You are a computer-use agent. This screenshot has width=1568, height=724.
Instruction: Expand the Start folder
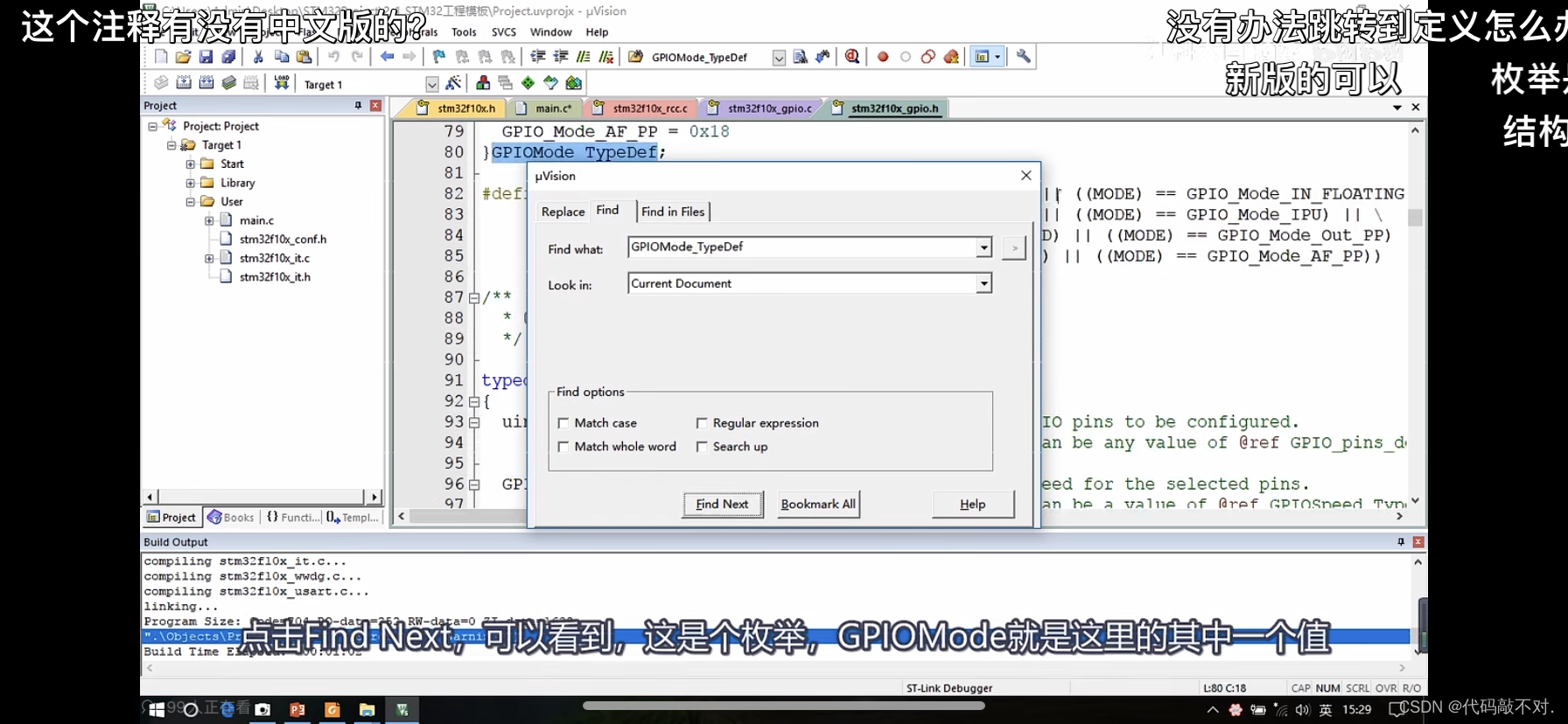190,164
